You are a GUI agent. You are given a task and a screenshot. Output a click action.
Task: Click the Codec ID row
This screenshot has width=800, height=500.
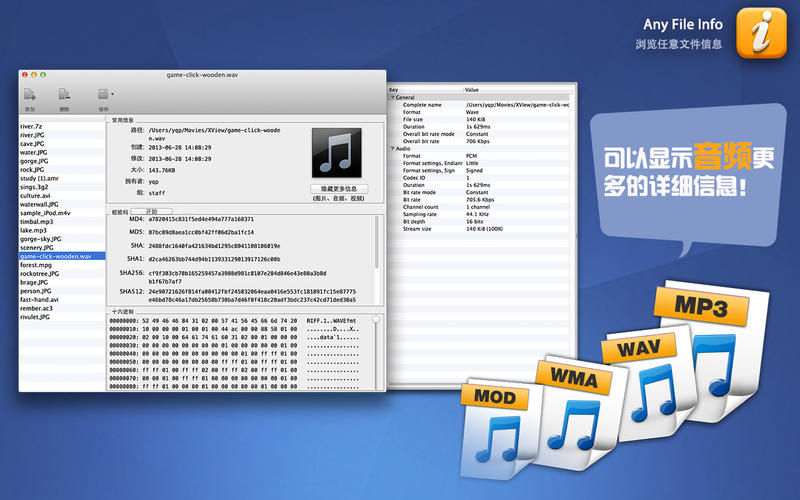click(x=479, y=178)
